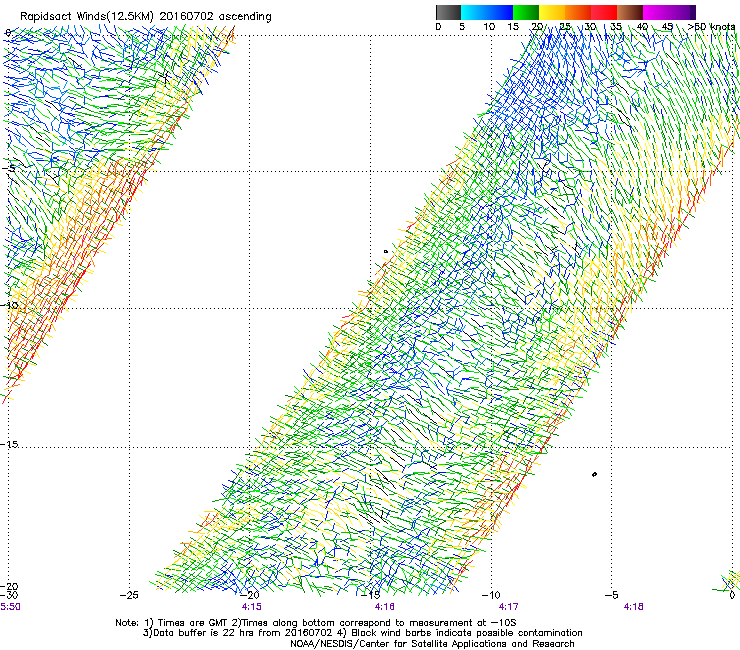Click the '45' label under the color bar
Image resolution: width=740 pixels, height=650 pixels.
point(667,27)
